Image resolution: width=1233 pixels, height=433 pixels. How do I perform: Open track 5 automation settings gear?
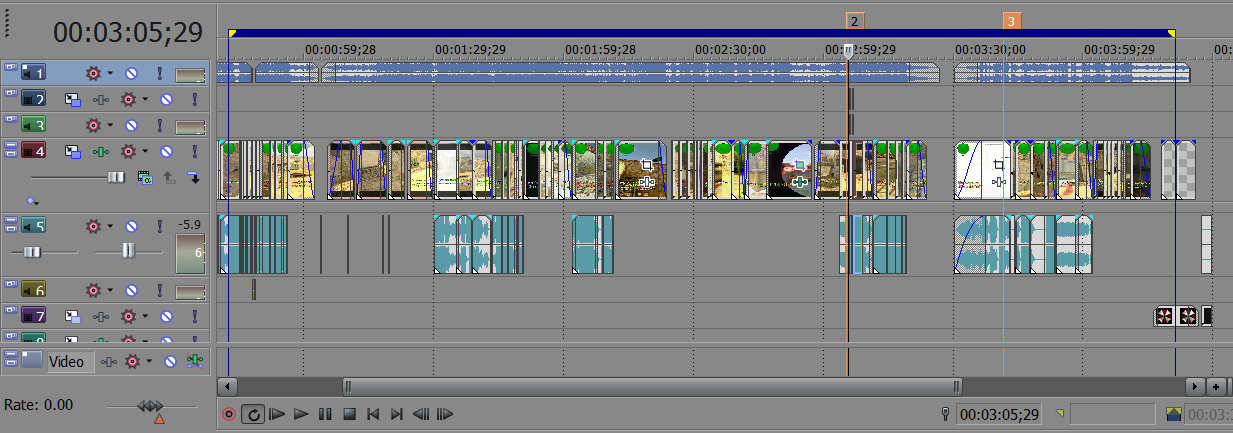(92, 226)
